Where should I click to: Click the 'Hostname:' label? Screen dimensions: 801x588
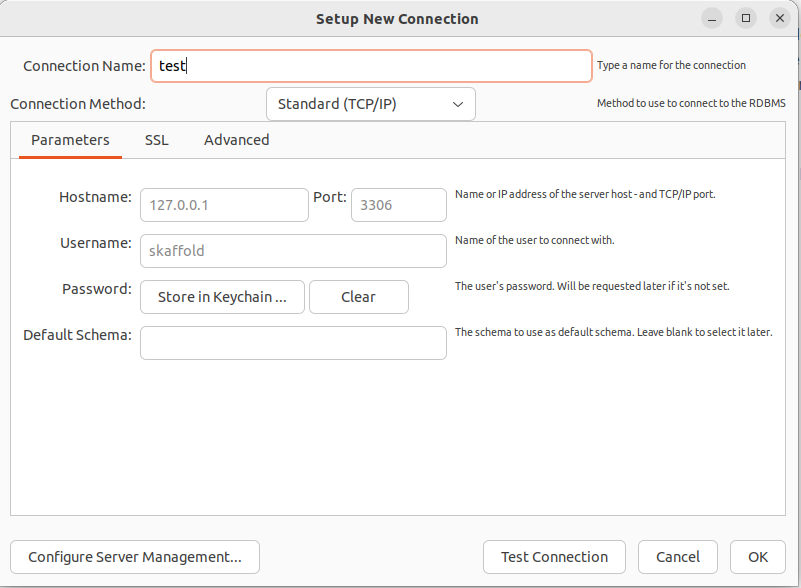(x=95, y=197)
